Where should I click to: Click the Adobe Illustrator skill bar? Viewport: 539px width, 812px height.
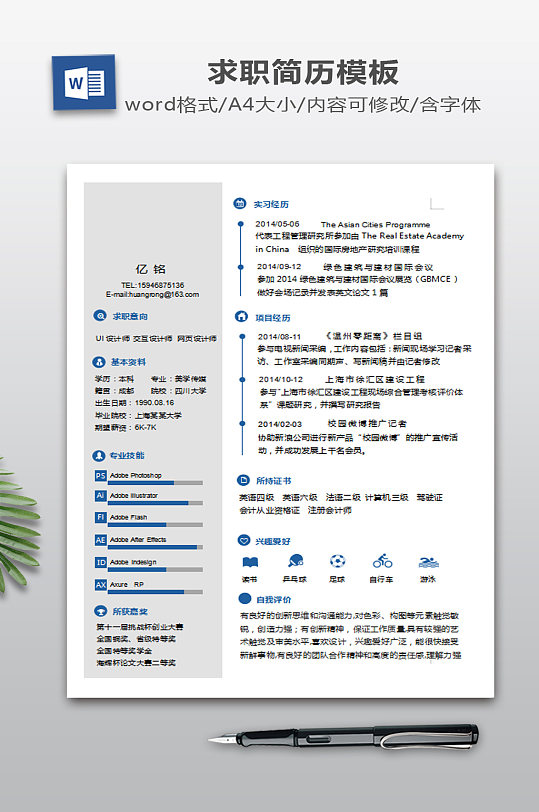pyautogui.click(x=155, y=503)
